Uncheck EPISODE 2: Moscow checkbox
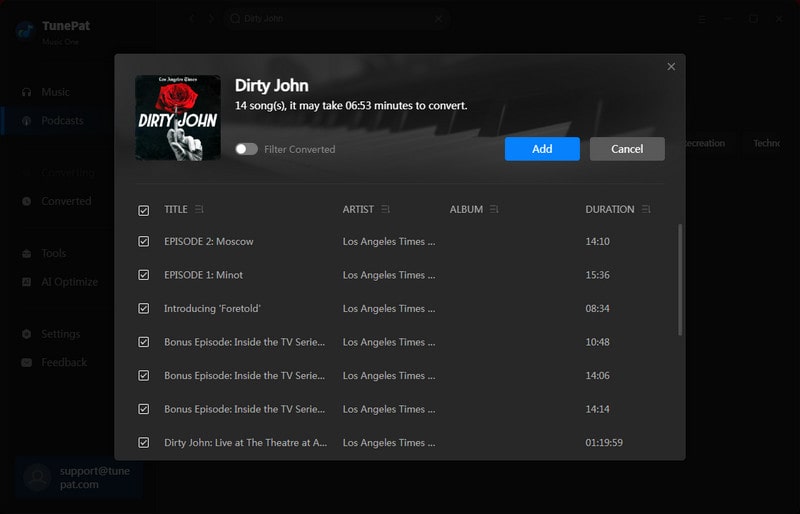The image size is (800, 514). (x=144, y=242)
